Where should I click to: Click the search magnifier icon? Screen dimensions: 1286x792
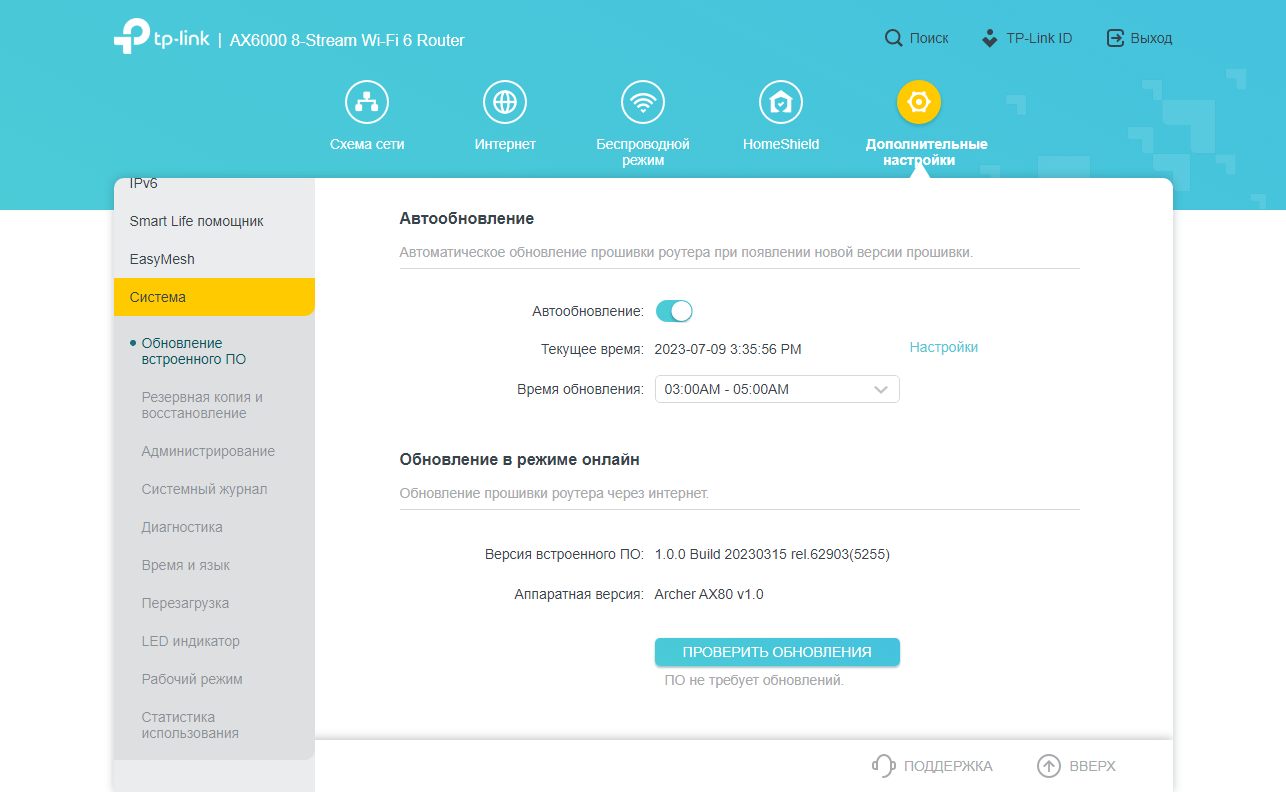(x=894, y=38)
